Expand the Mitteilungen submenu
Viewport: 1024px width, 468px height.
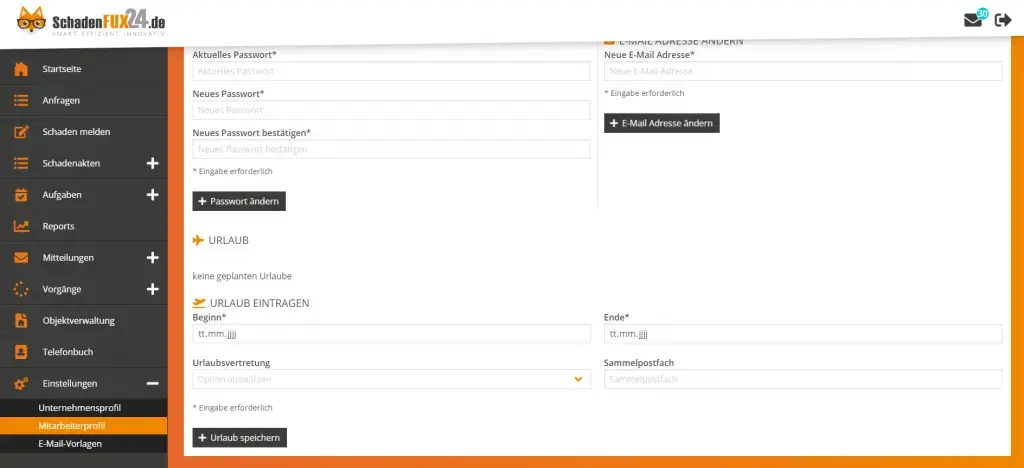click(x=152, y=258)
